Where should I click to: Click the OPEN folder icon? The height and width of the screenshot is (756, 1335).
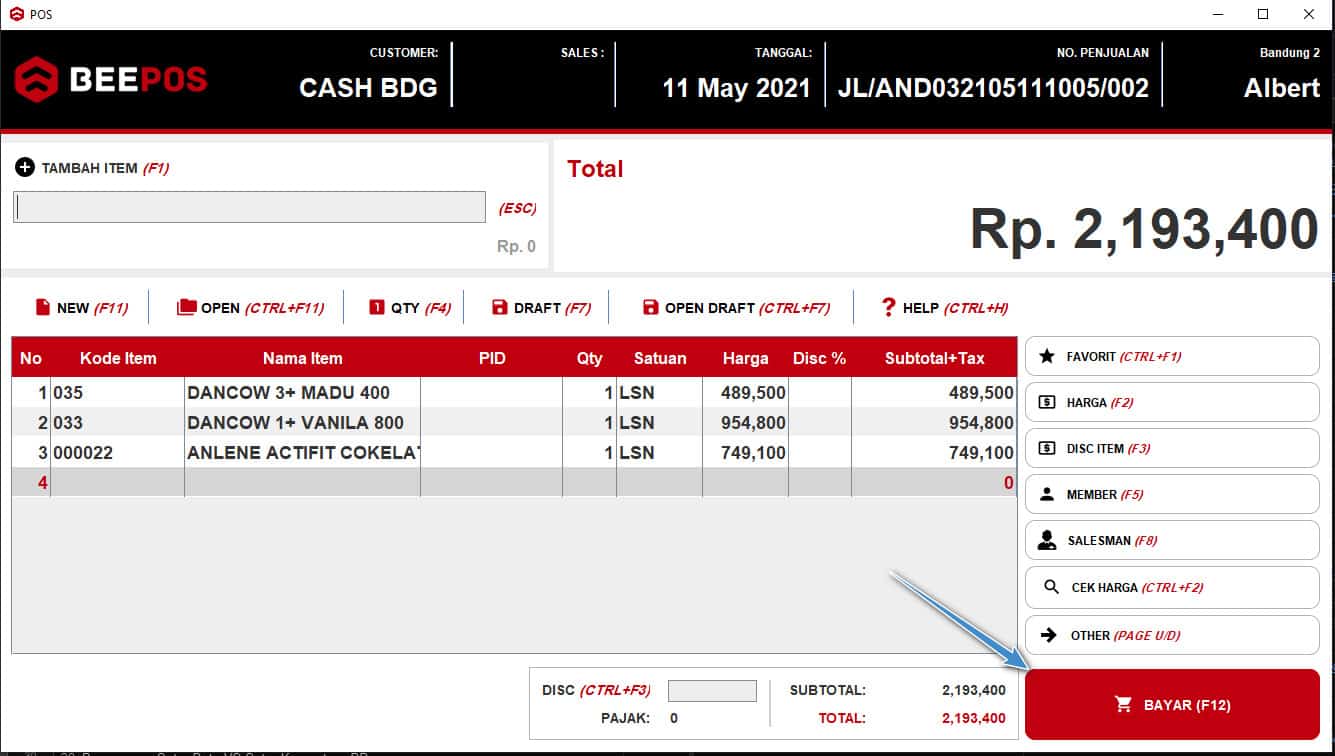186,307
